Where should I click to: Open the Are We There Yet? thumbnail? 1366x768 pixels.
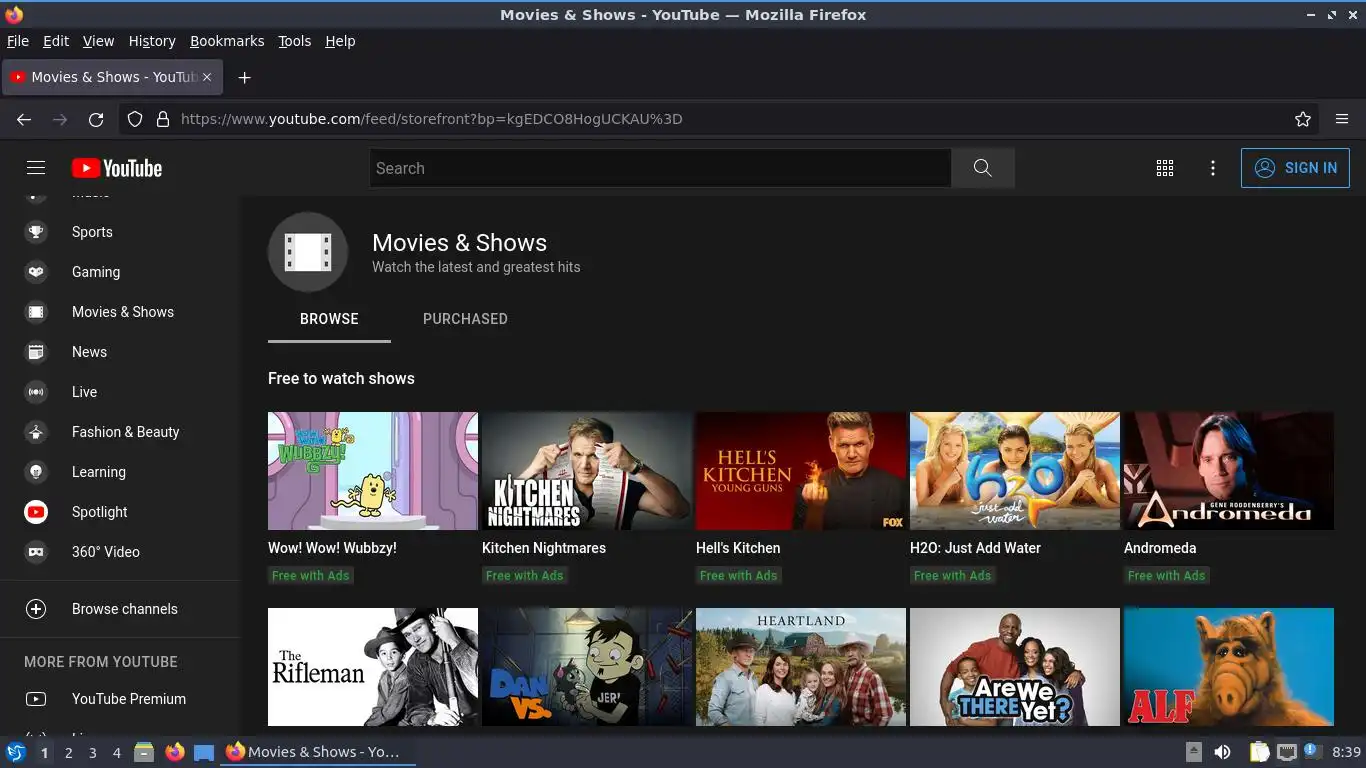click(x=1015, y=667)
